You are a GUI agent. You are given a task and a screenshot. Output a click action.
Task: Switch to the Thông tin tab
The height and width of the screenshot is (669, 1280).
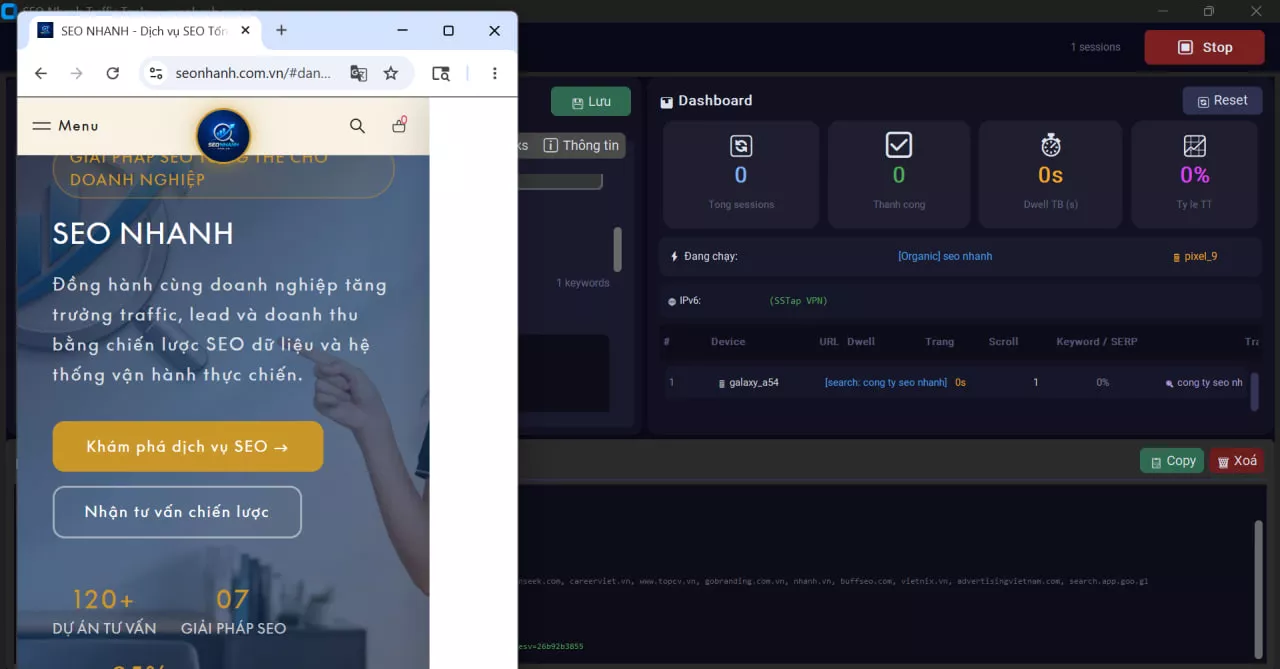tap(581, 145)
